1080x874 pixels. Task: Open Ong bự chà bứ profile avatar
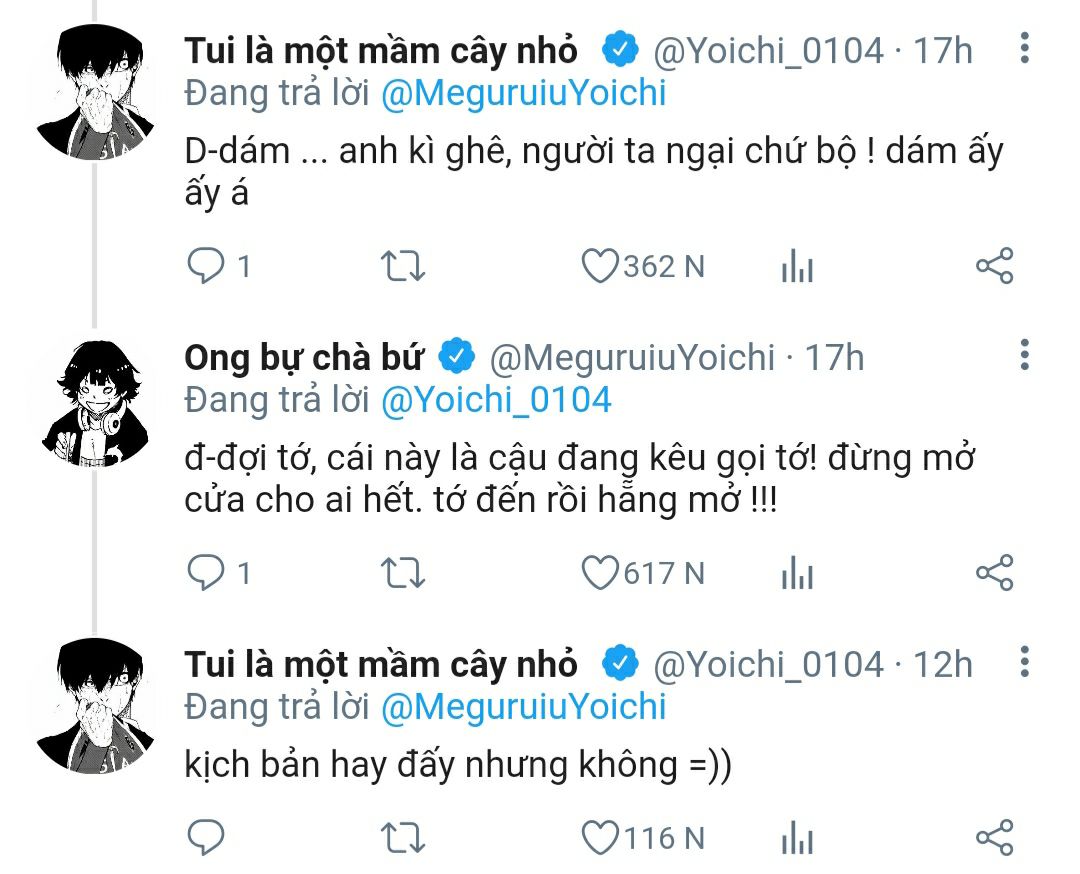[x=95, y=400]
